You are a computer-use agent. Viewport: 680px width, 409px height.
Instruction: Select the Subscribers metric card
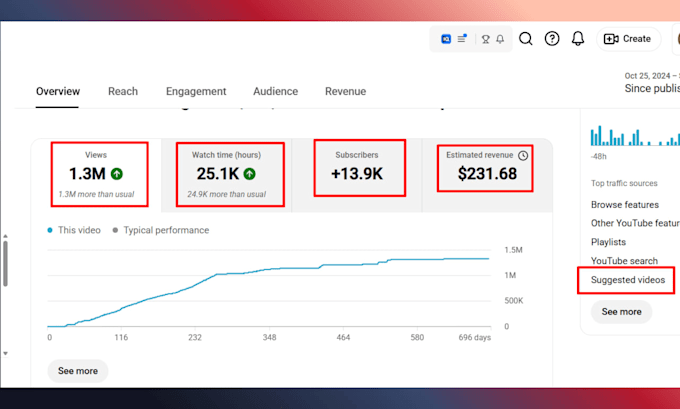coord(357,175)
